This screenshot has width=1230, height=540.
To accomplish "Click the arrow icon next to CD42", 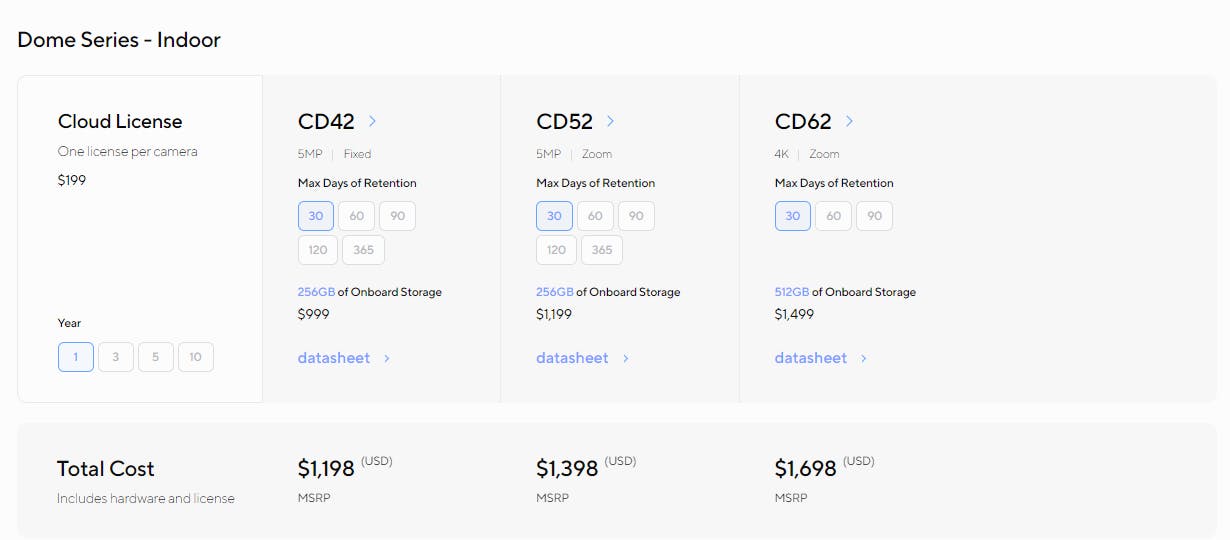I will click(372, 121).
